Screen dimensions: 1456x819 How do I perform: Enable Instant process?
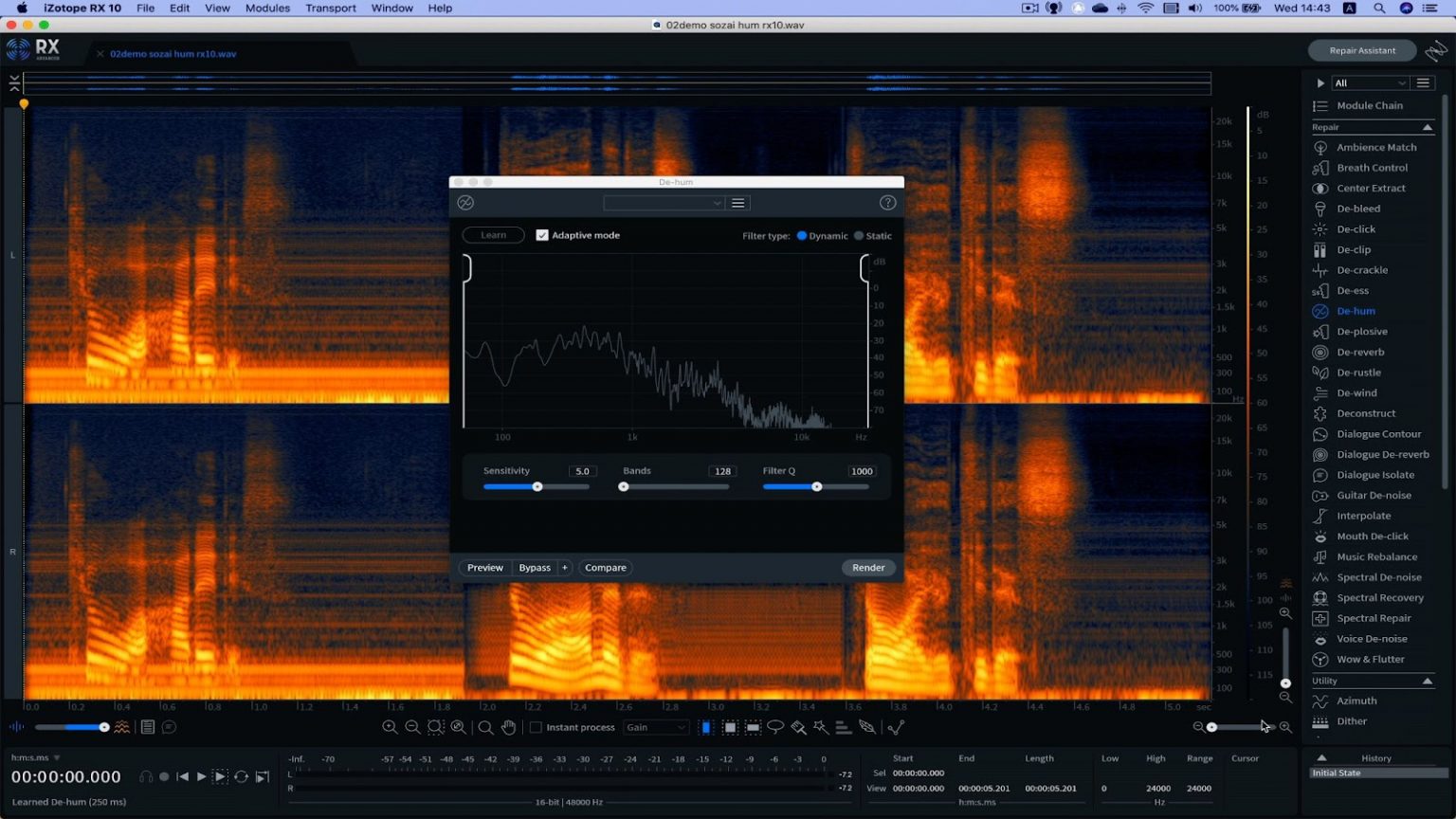(x=535, y=727)
